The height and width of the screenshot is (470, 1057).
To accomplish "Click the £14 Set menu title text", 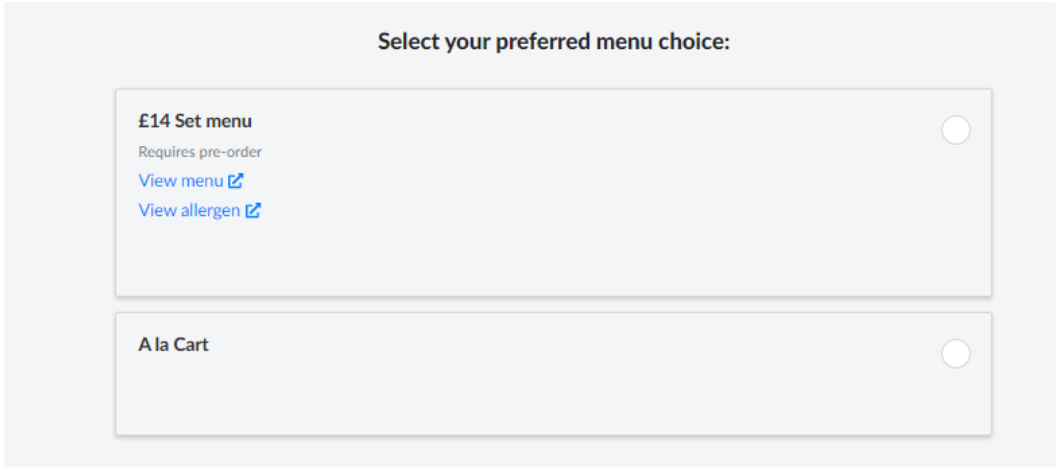I will click(195, 122).
